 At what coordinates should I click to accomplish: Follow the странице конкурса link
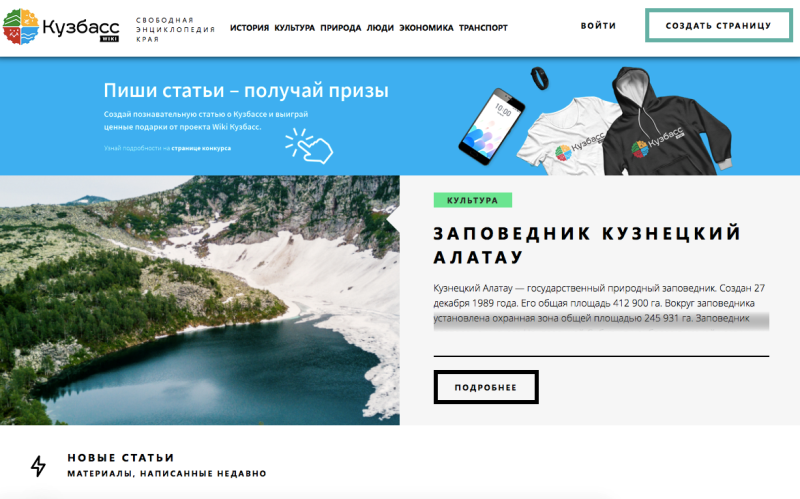201,148
